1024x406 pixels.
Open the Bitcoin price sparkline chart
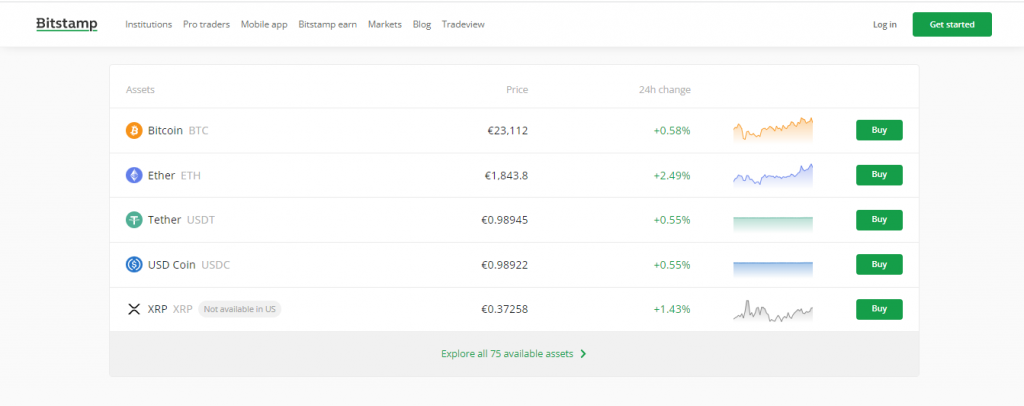click(x=773, y=129)
